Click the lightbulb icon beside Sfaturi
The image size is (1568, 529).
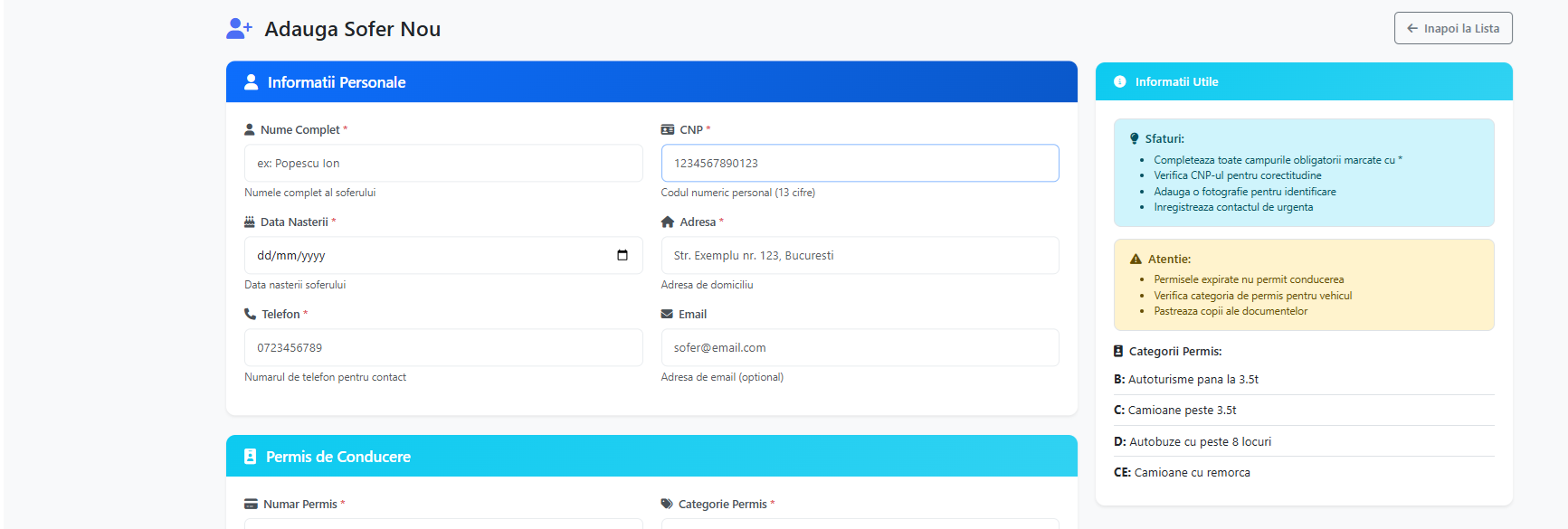coord(1135,139)
